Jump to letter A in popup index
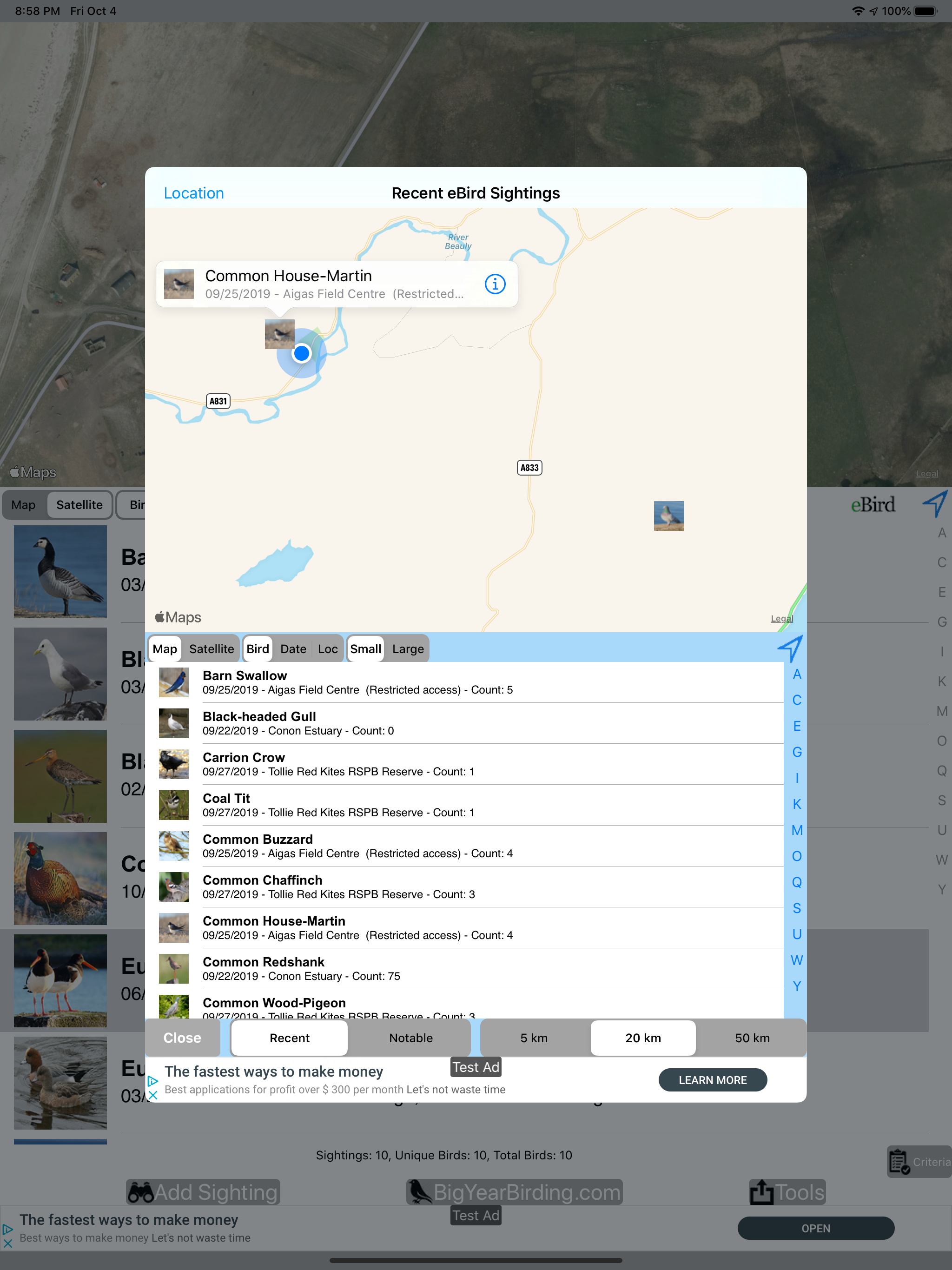This screenshot has height=1270, width=952. pyautogui.click(x=797, y=674)
